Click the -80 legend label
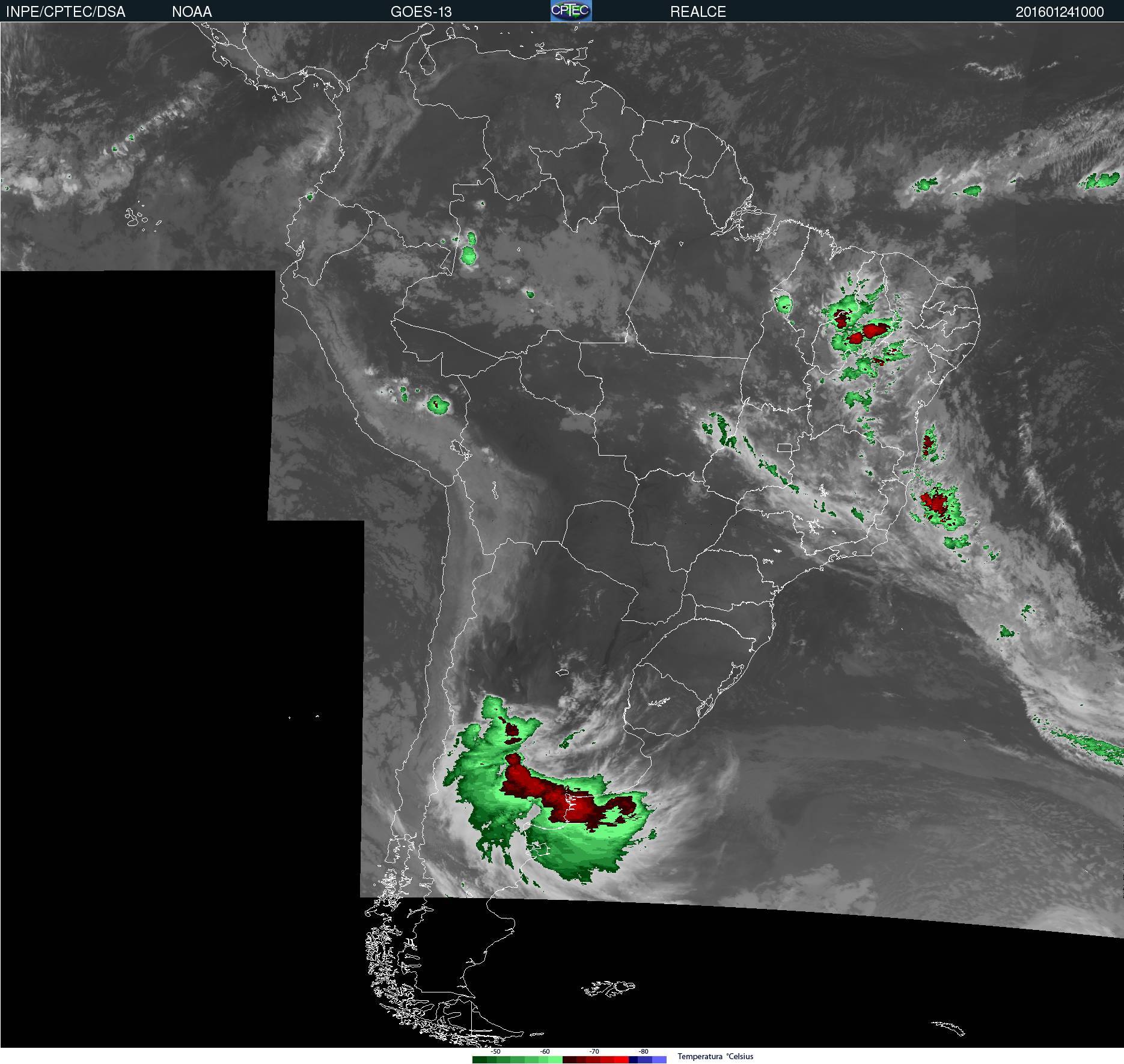 [643, 1052]
